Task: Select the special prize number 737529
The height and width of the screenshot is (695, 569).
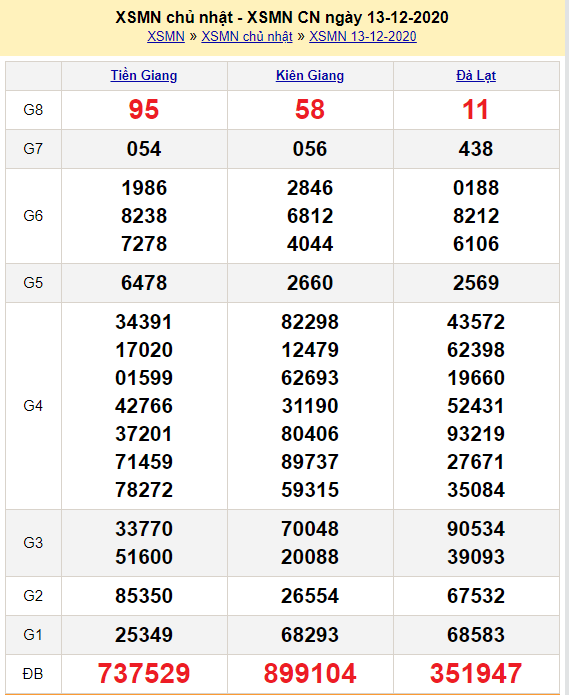Action: (x=144, y=673)
